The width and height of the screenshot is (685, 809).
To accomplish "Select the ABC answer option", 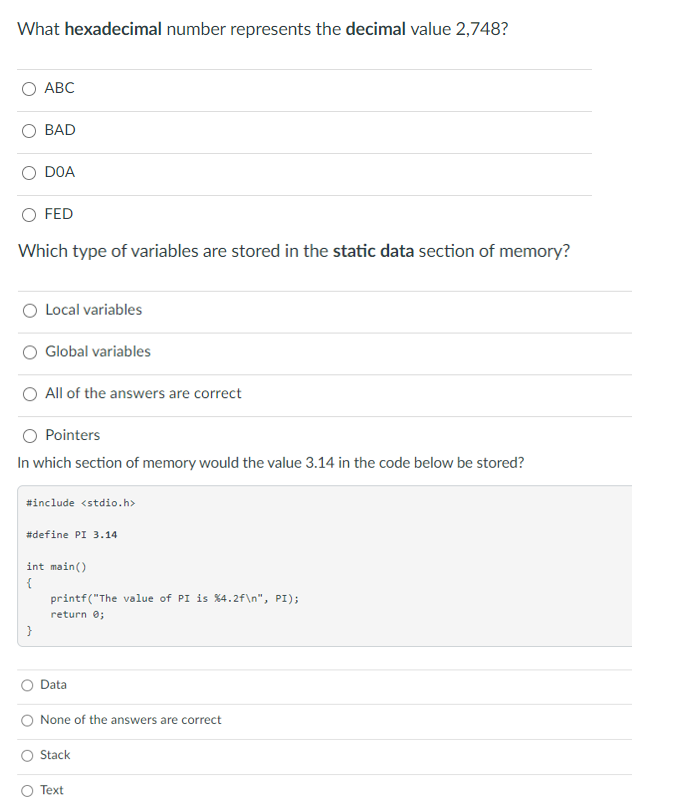I will click(29, 88).
